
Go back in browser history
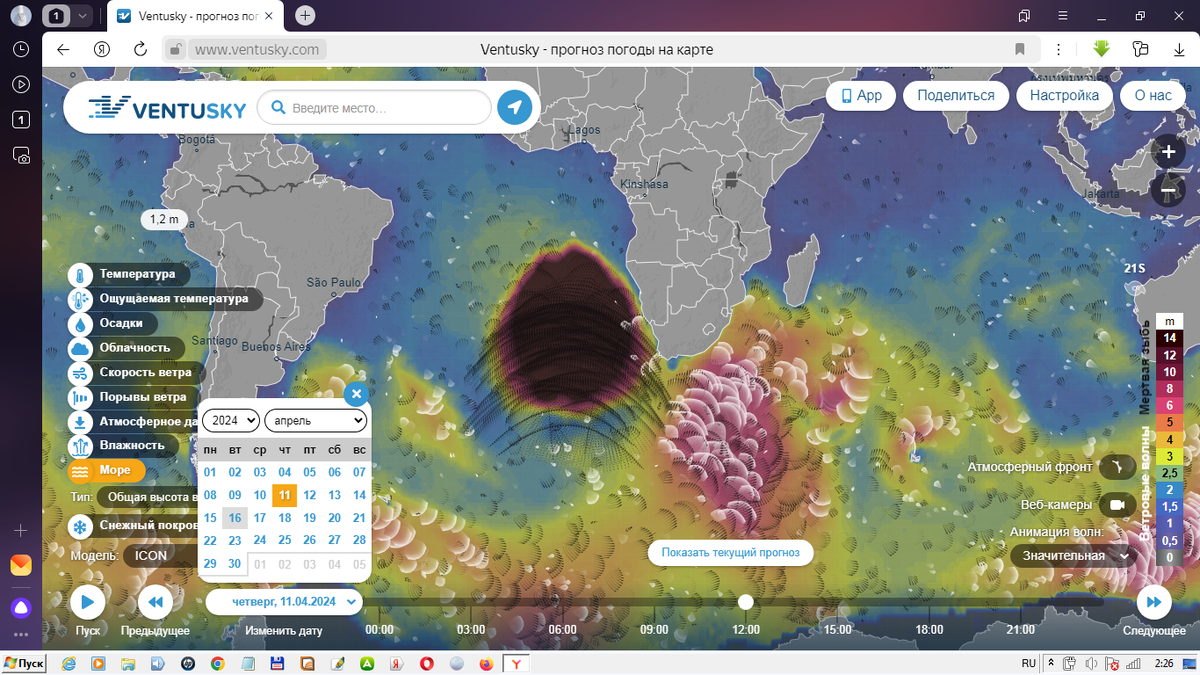click(x=63, y=49)
